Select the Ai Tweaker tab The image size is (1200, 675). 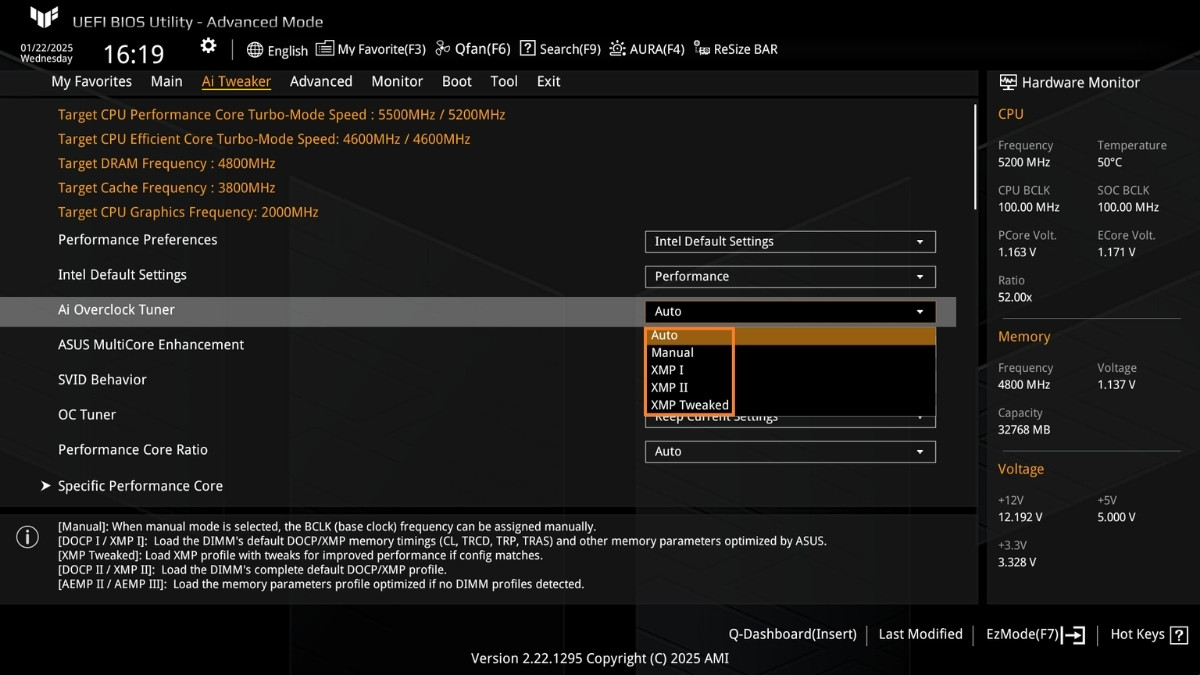click(236, 82)
